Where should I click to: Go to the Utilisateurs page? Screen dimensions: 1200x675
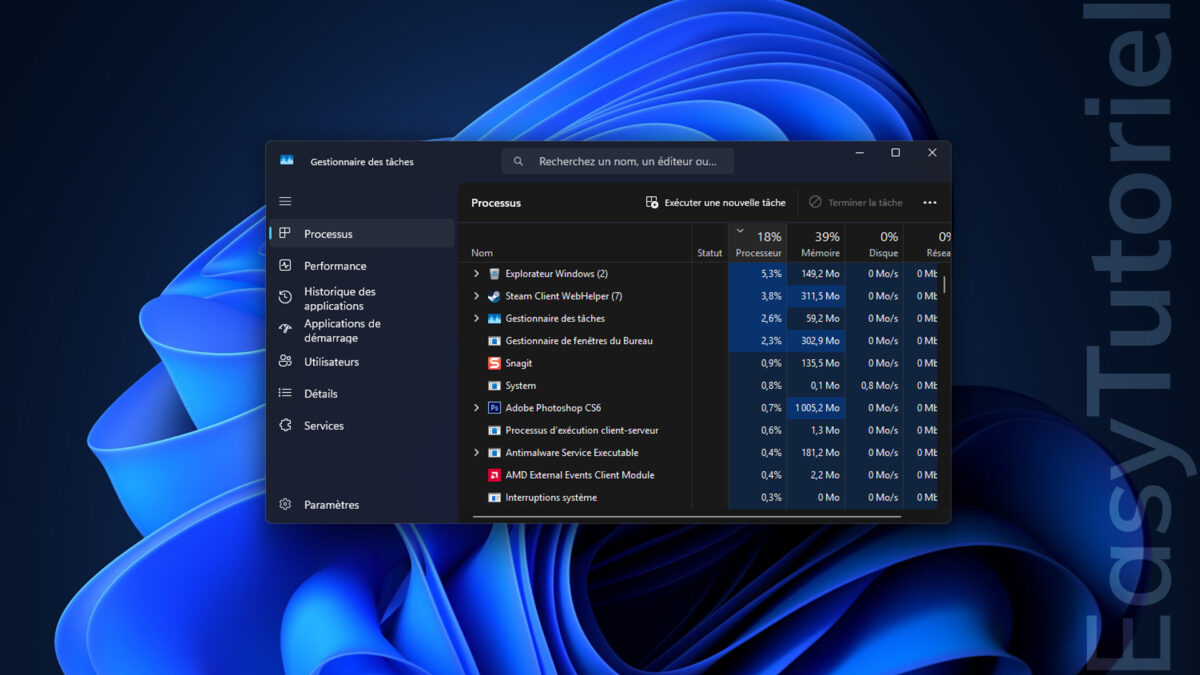click(362, 362)
